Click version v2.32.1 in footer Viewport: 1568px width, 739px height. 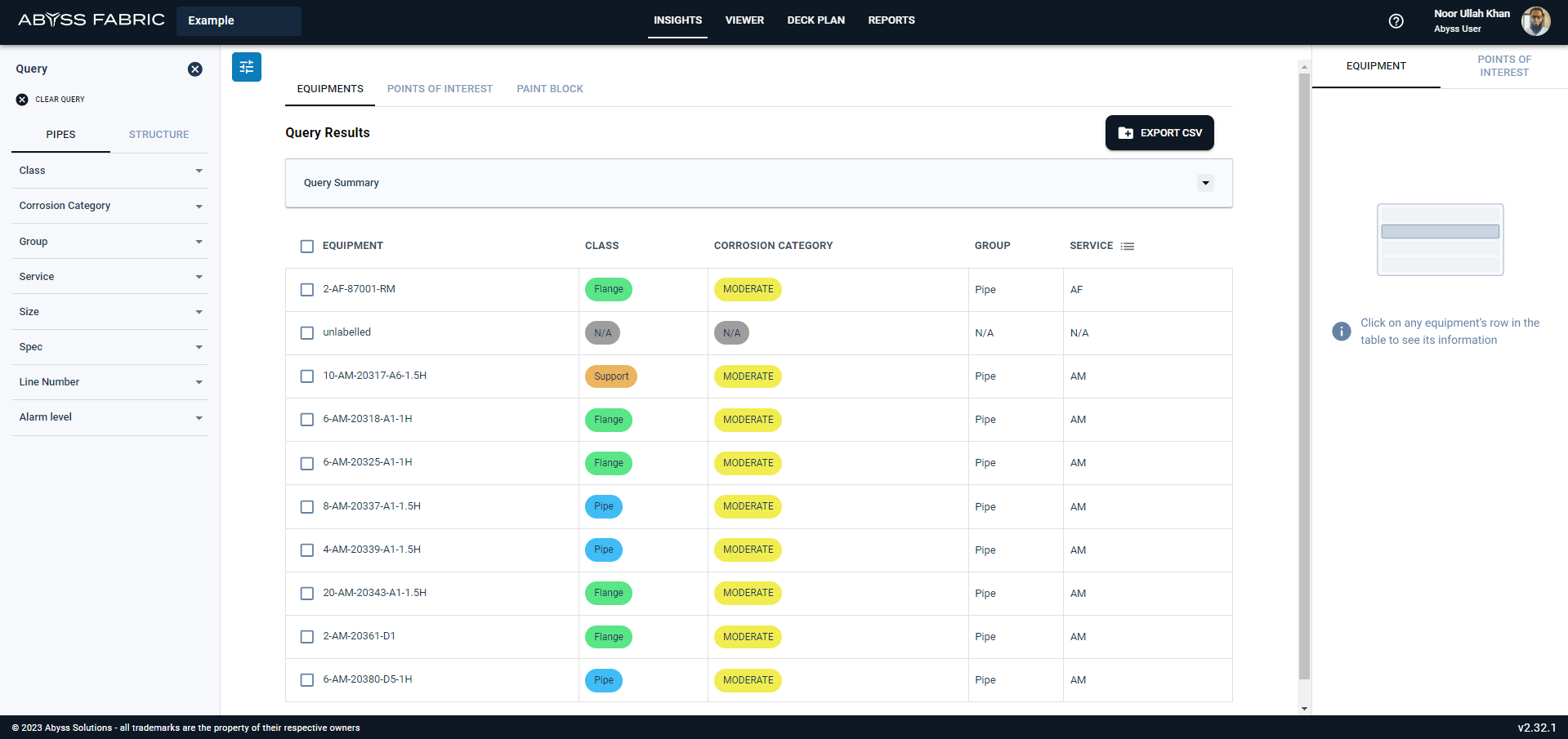click(1537, 728)
